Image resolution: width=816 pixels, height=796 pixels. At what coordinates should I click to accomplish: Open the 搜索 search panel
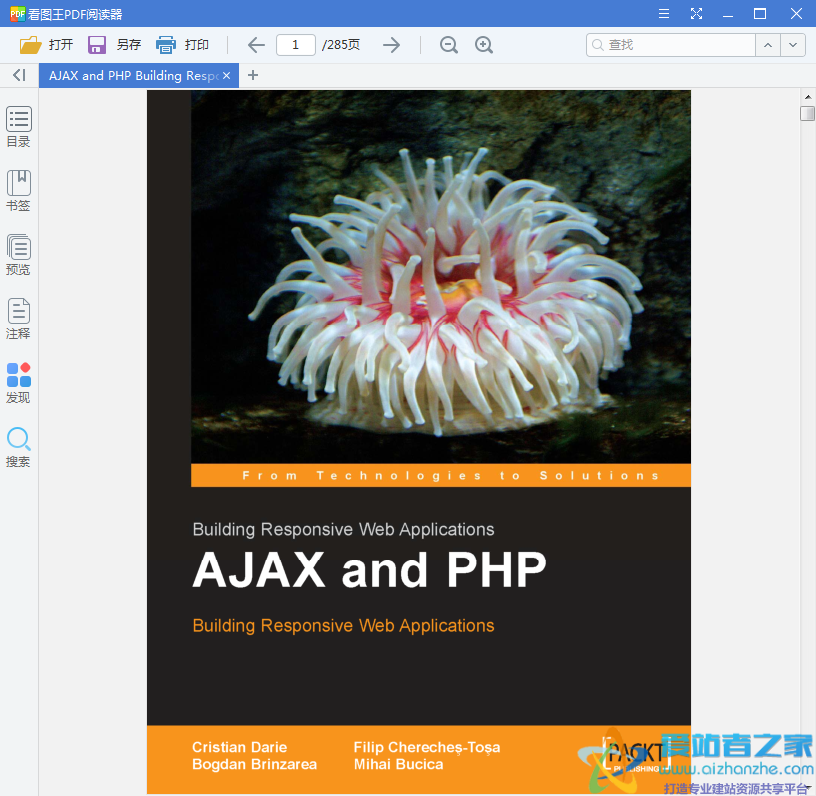[18, 445]
